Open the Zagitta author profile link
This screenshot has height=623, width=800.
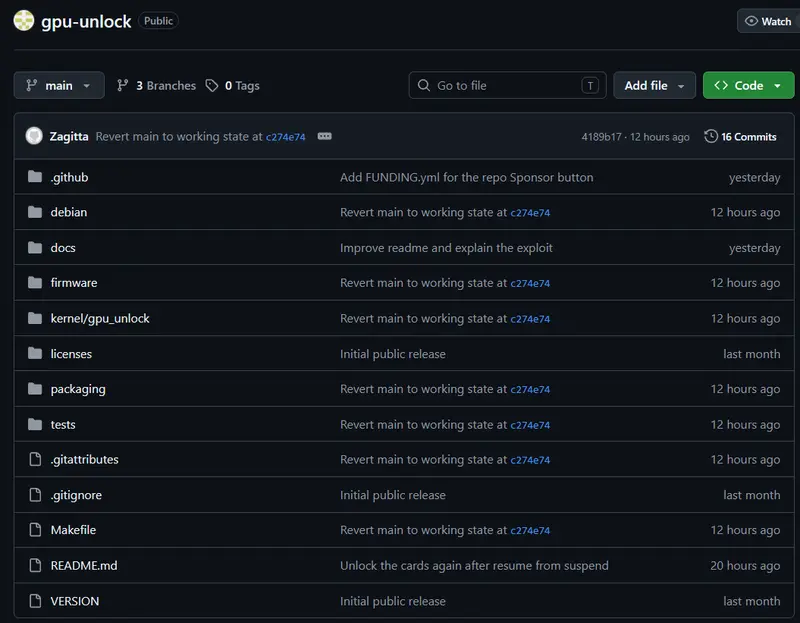point(69,136)
